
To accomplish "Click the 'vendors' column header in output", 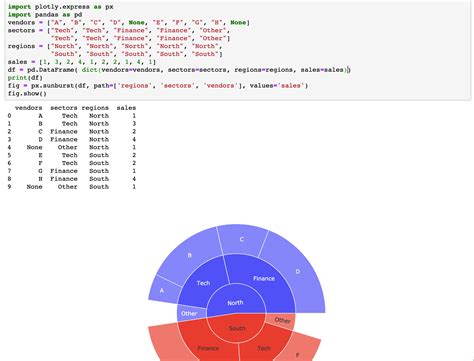I will (29, 108).
